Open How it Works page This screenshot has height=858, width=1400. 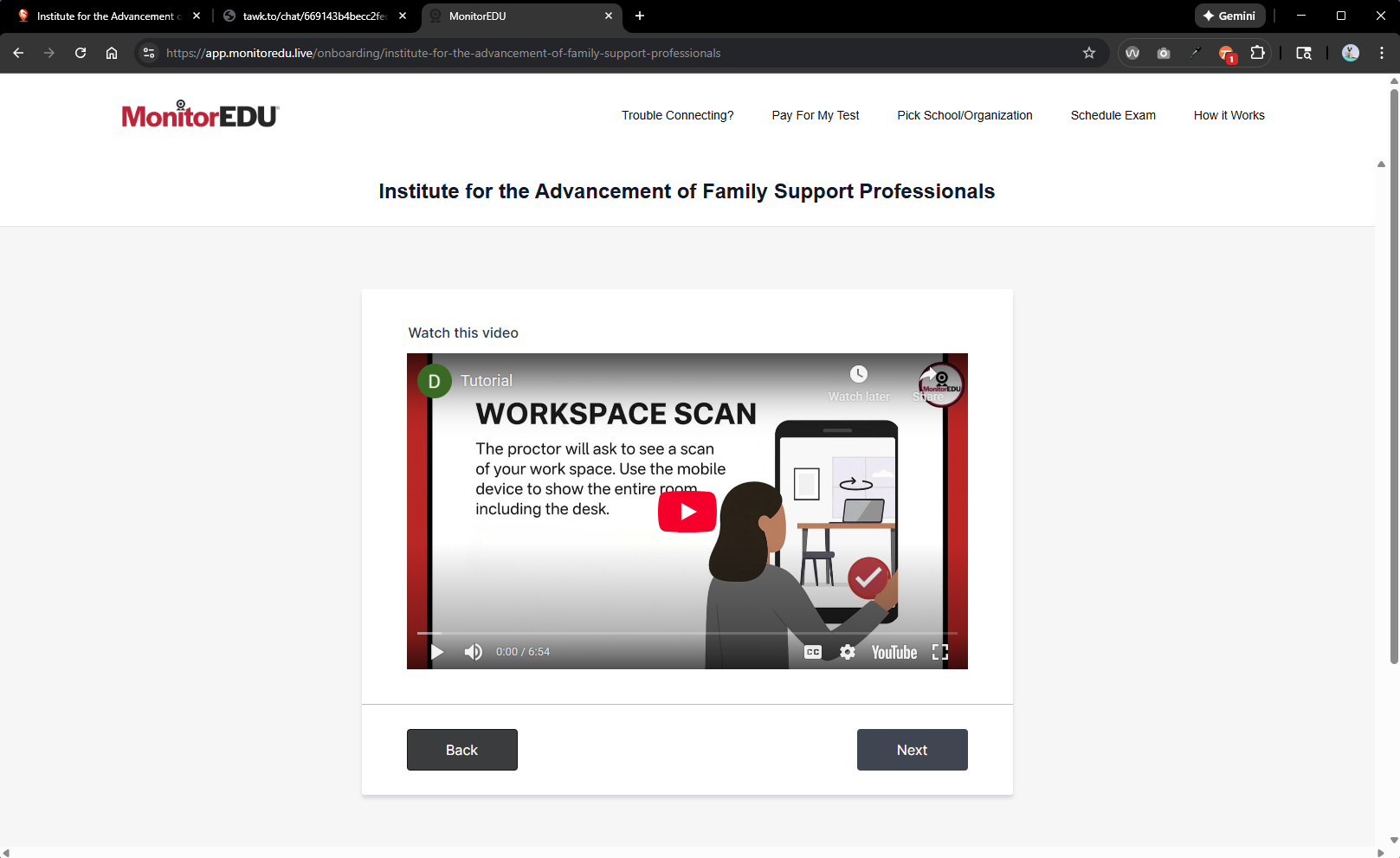click(1229, 115)
